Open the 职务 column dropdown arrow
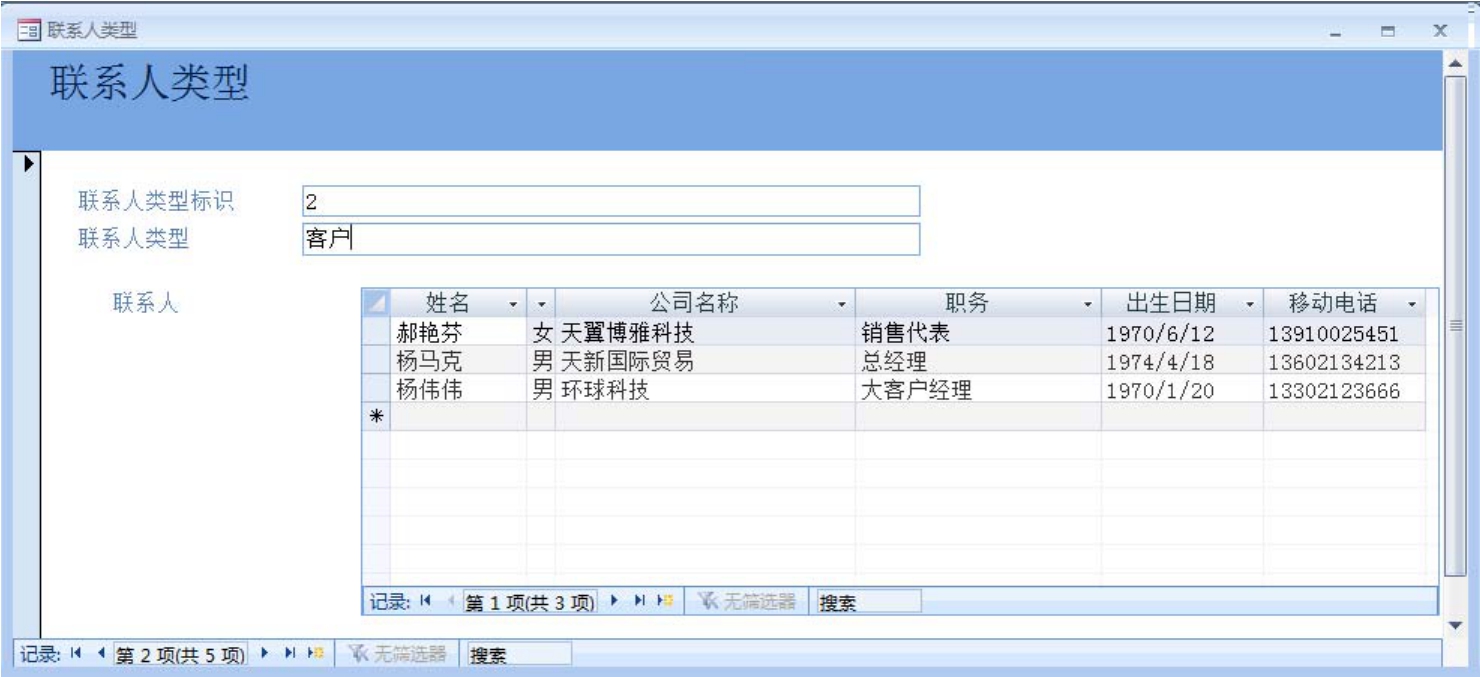 pyautogui.click(x=1087, y=302)
